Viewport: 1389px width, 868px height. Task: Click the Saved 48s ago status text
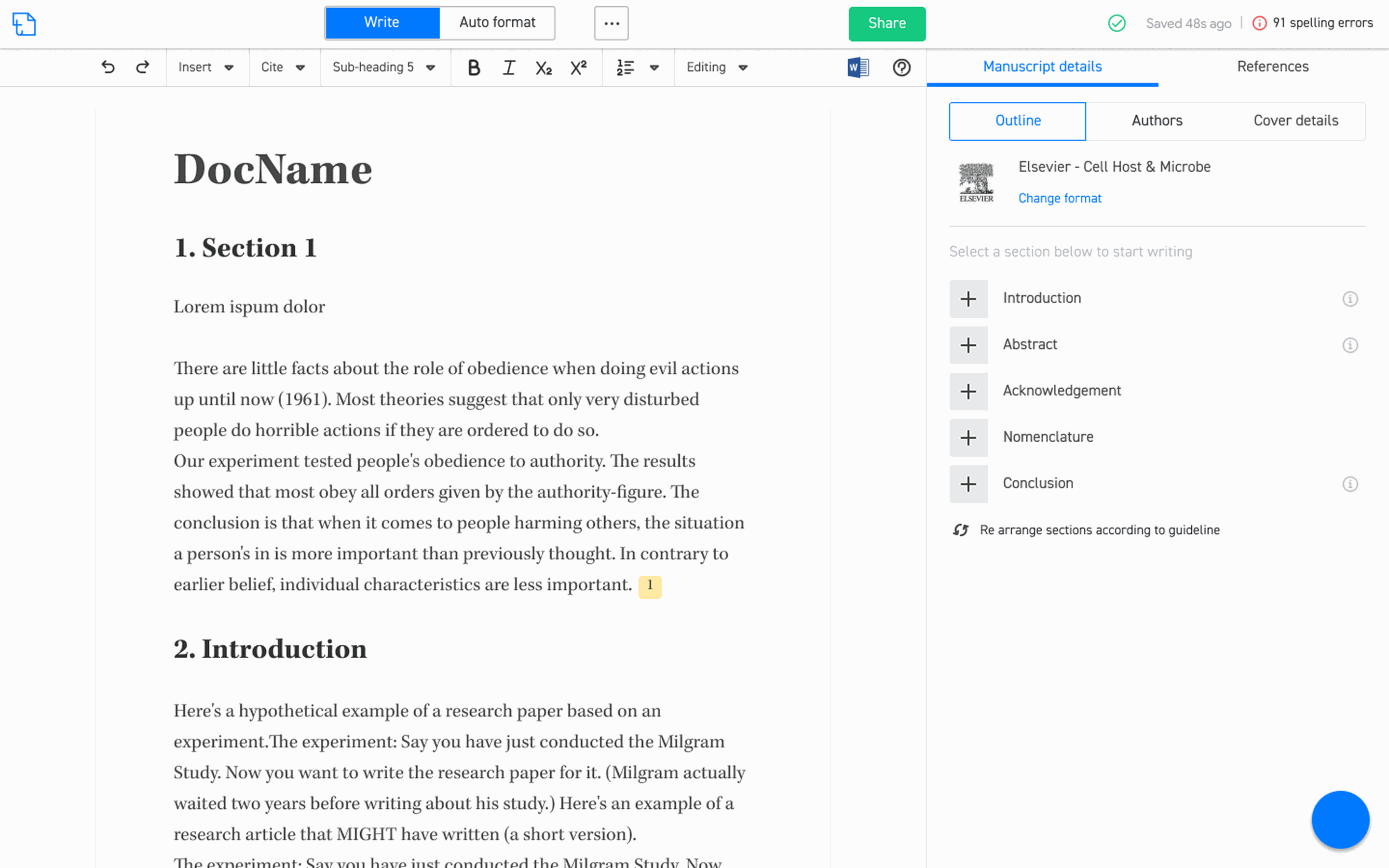[x=1189, y=24]
